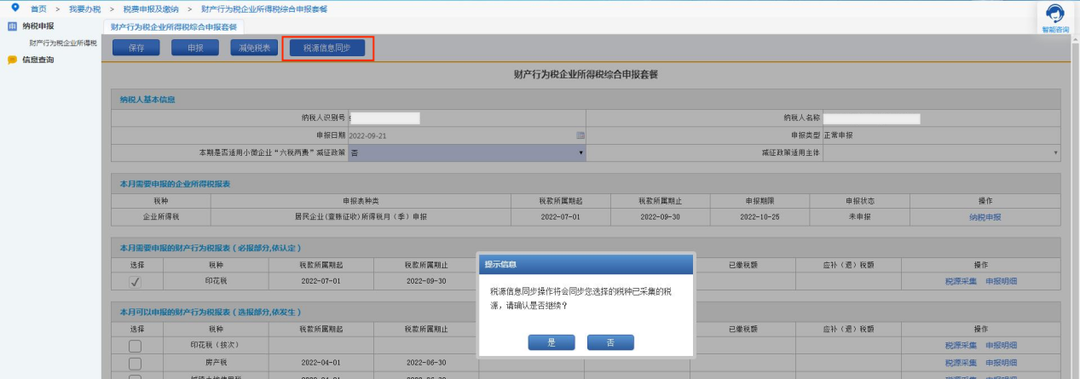
Task: Select the 财产行为税企业所得税综合申报套餐 tab
Action: pyautogui.click(x=174, y=27)
